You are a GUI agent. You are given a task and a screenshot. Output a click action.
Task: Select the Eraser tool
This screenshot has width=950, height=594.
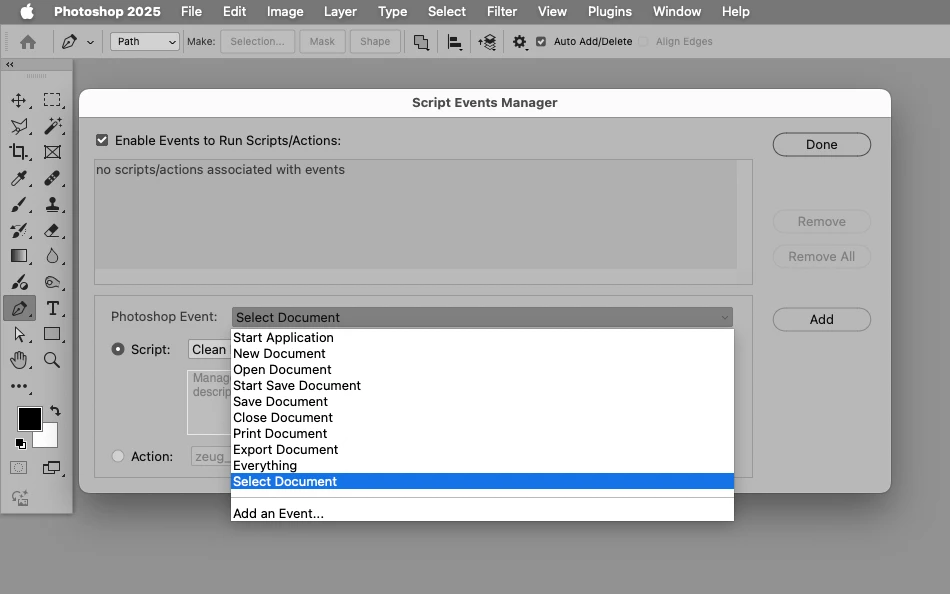(x=52, y=230)
